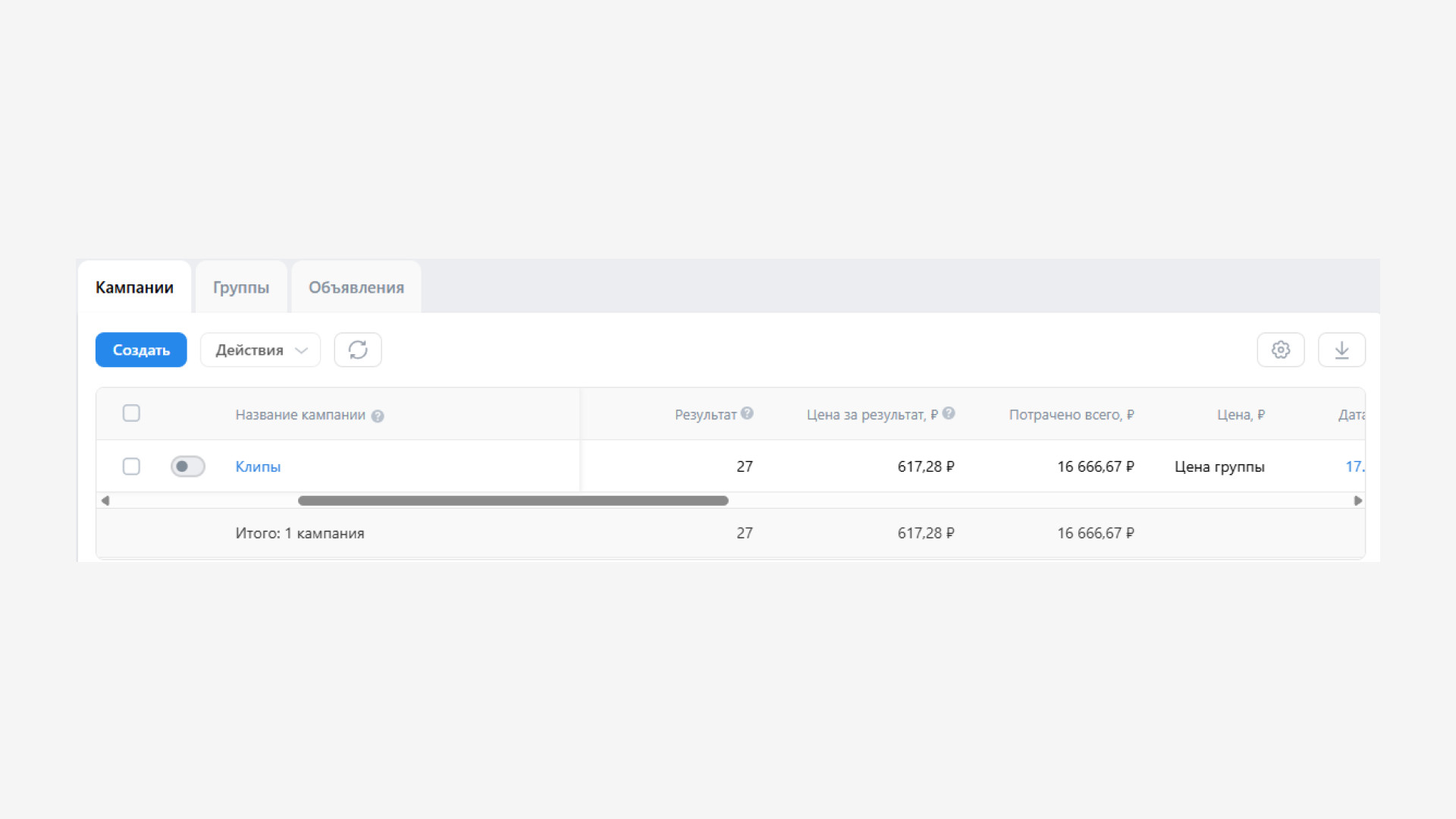Tick the checkbox for Клипы campaign

[131, 466]
